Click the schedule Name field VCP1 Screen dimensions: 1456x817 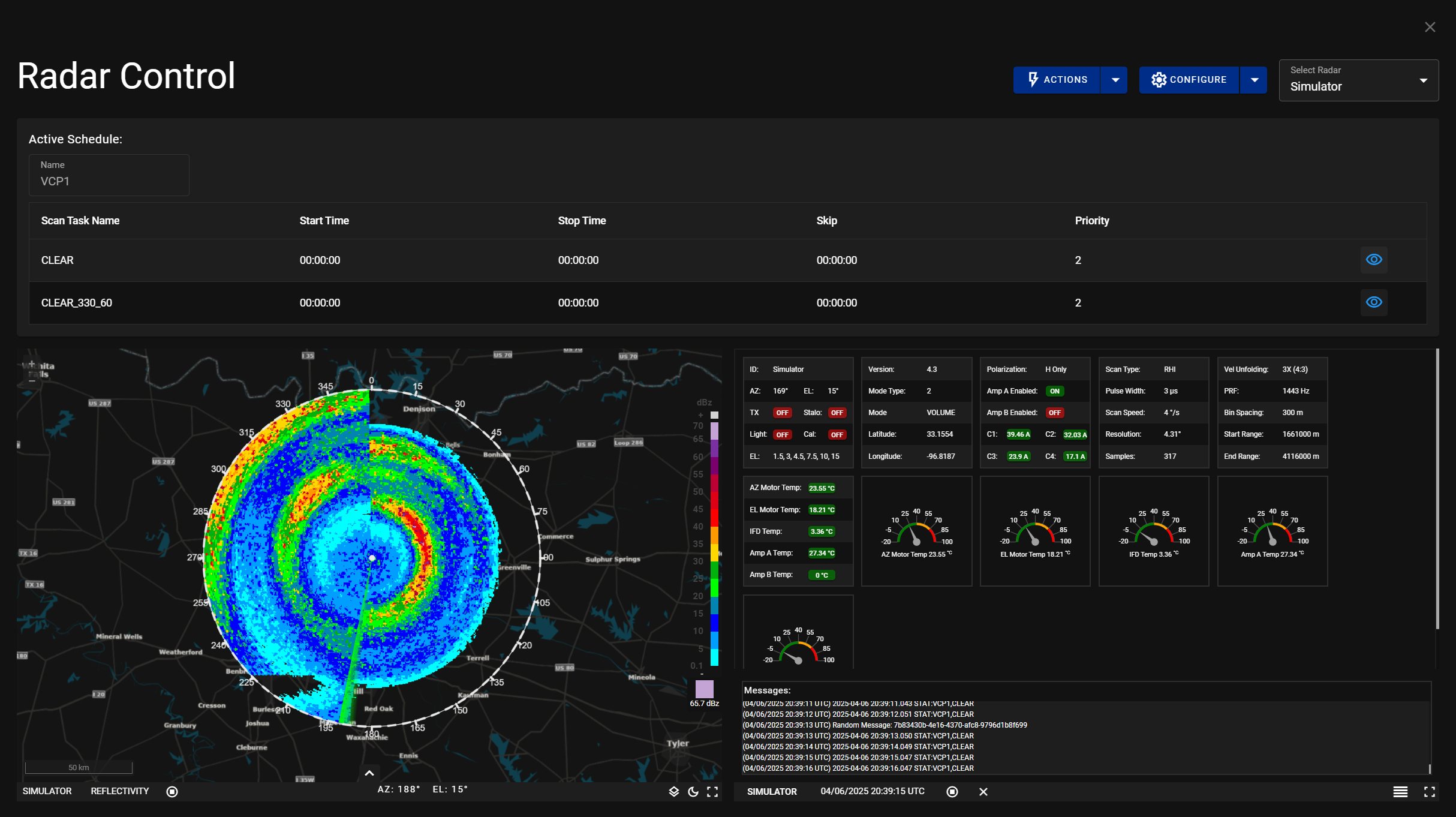(x=109, y=175)
